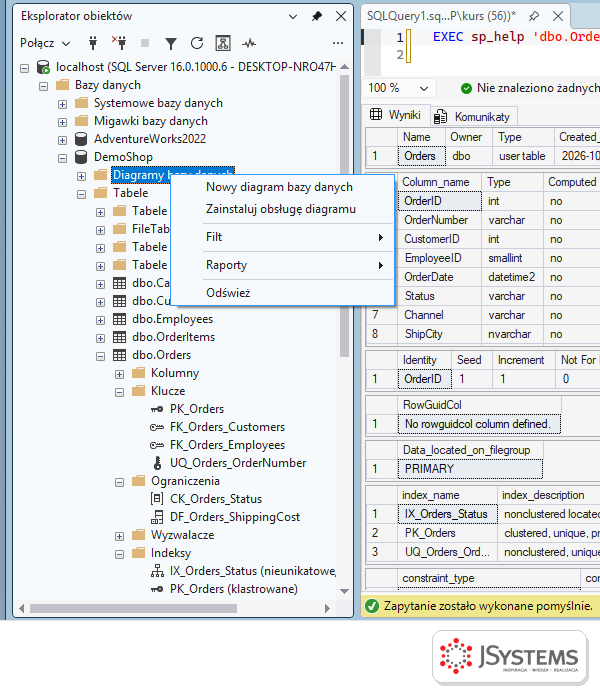Collapse the DemoShop database node
600x692 pixels.
[62, 158]
